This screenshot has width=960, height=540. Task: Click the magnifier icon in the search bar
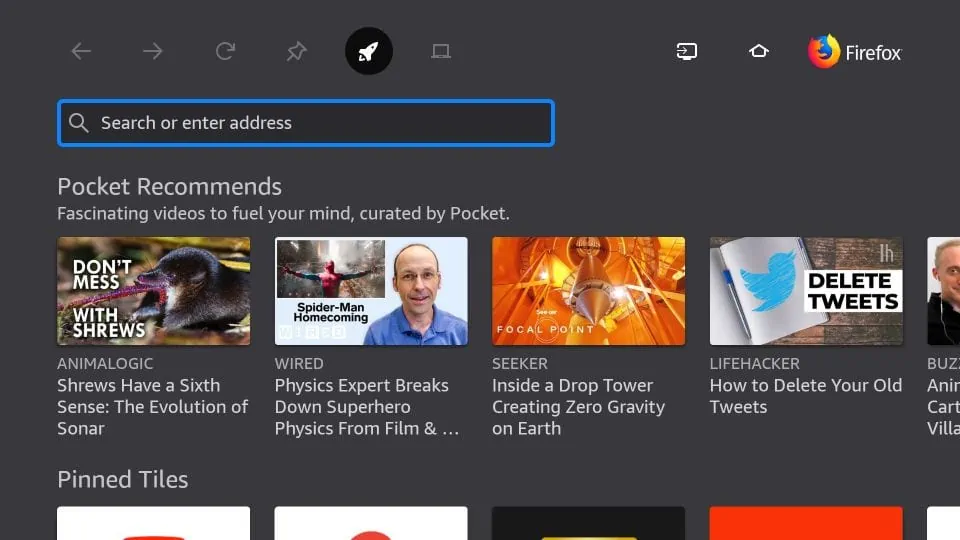[78, 122]
